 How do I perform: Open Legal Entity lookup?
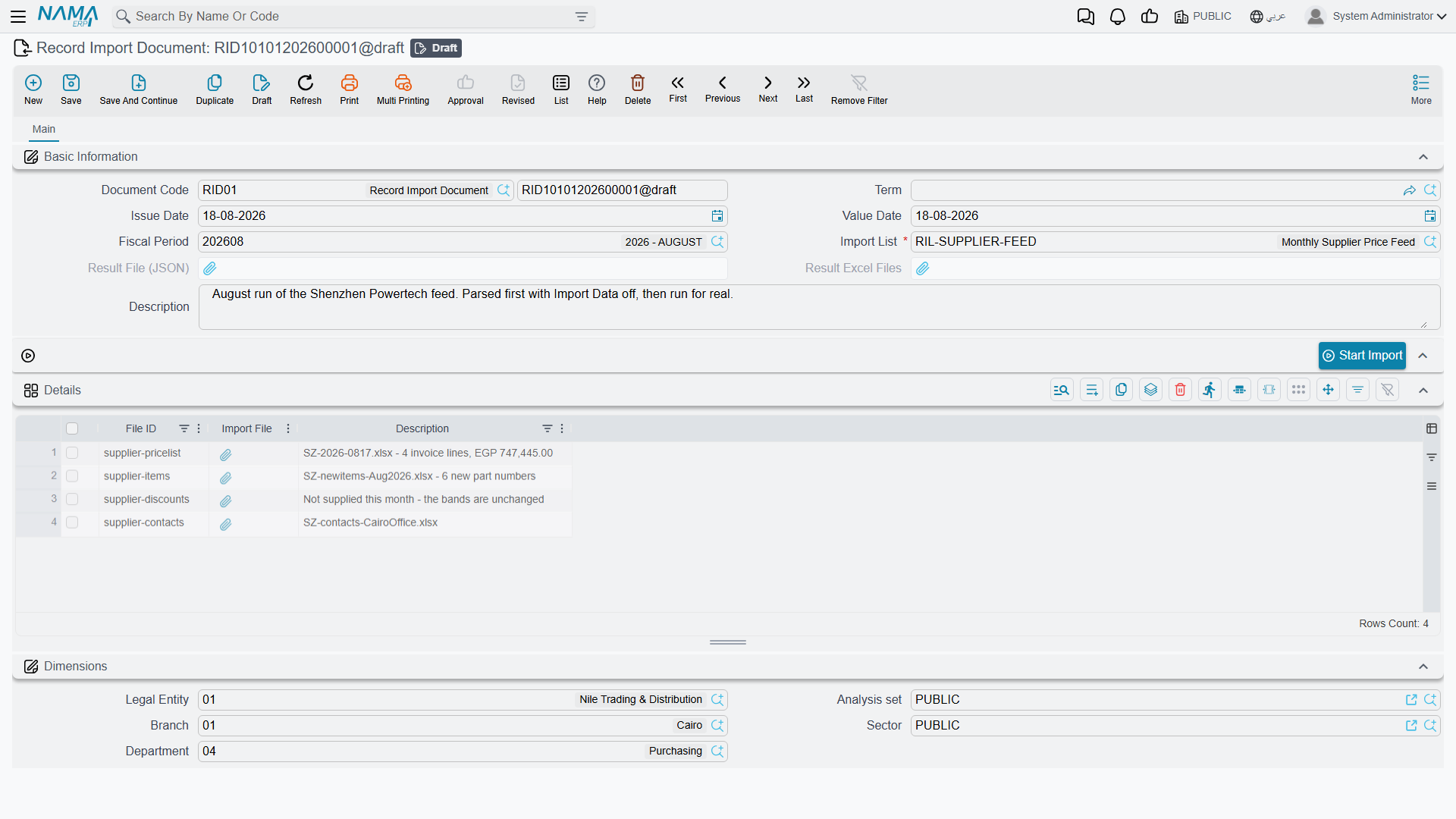click(717, 700)
